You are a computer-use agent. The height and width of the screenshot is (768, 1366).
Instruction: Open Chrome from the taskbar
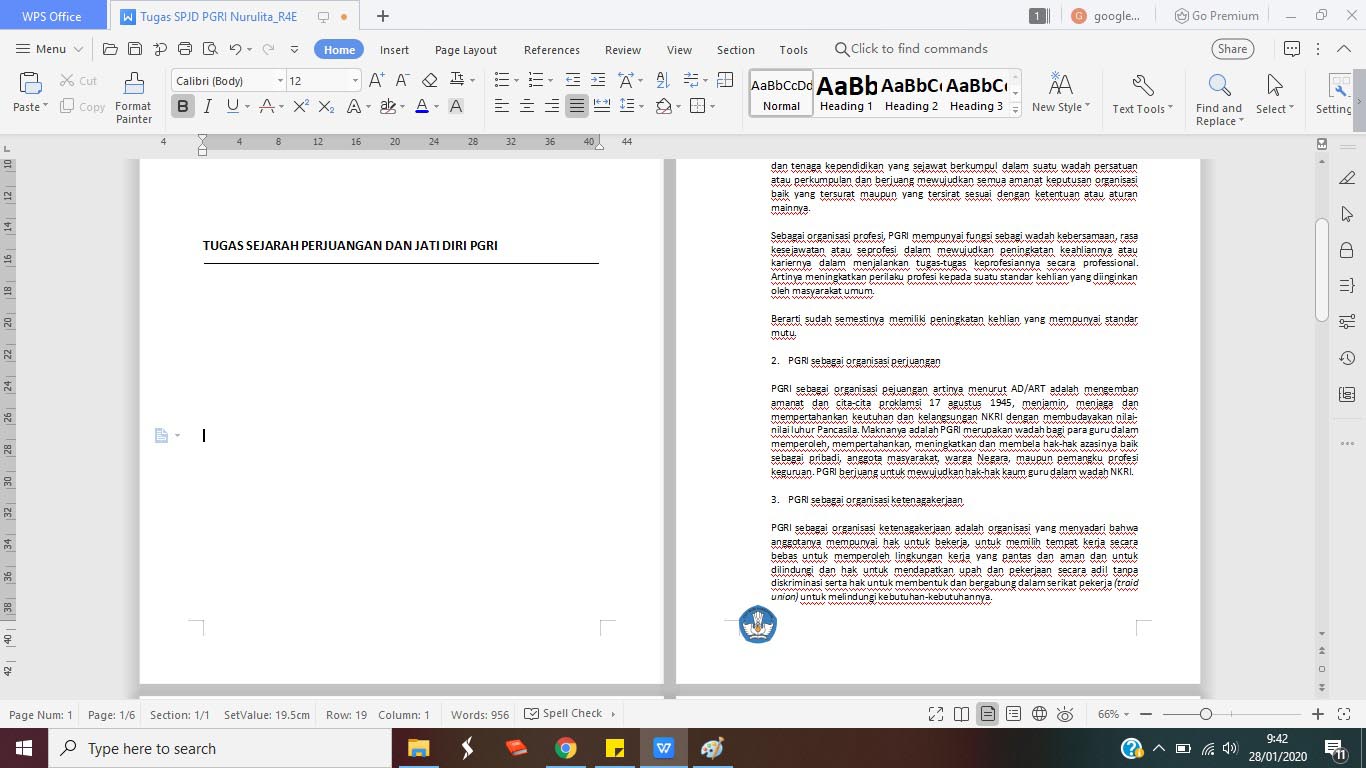(x=563, y=747)
